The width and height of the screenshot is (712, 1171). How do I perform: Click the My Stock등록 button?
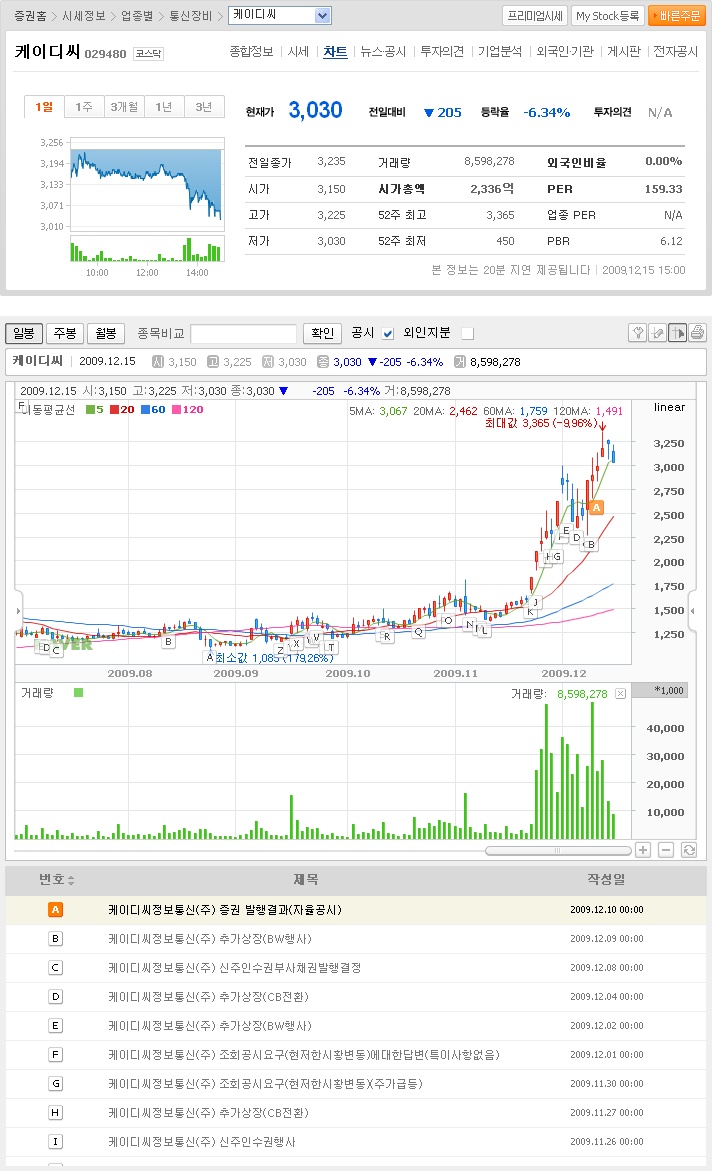(607, 16)
